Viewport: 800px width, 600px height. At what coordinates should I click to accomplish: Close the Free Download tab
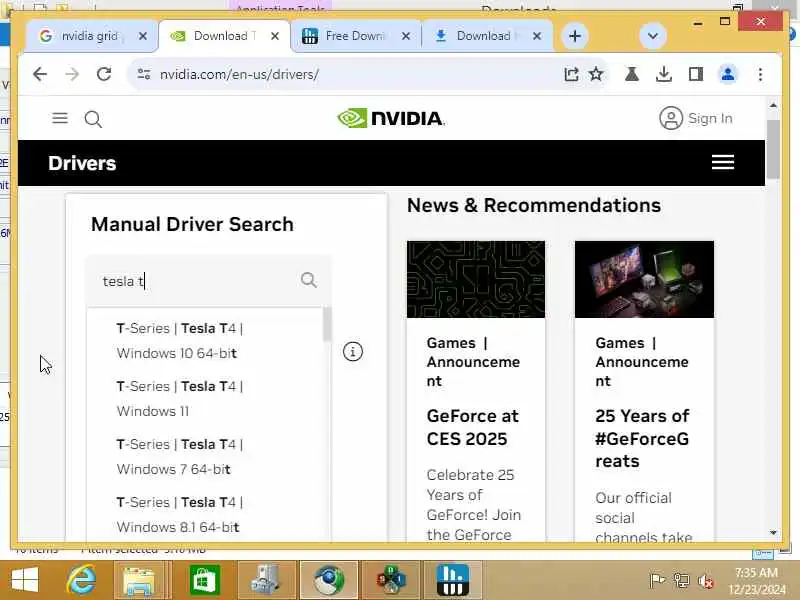(x=406, y=36)
